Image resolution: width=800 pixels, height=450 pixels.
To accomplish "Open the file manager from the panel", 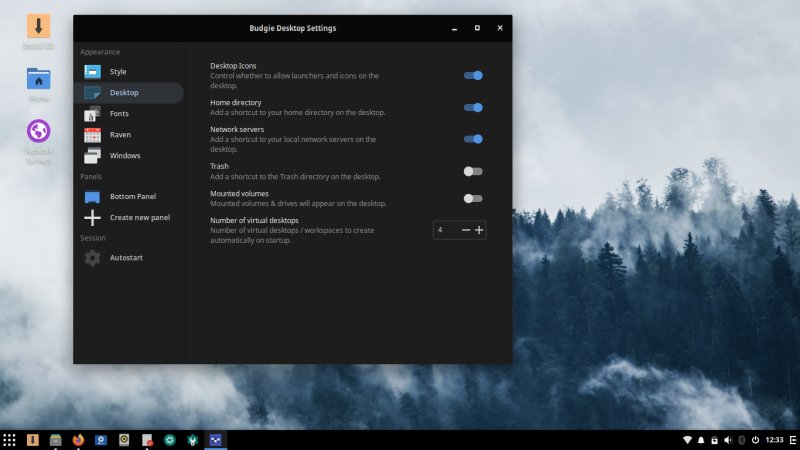I will tap(56, 440).
